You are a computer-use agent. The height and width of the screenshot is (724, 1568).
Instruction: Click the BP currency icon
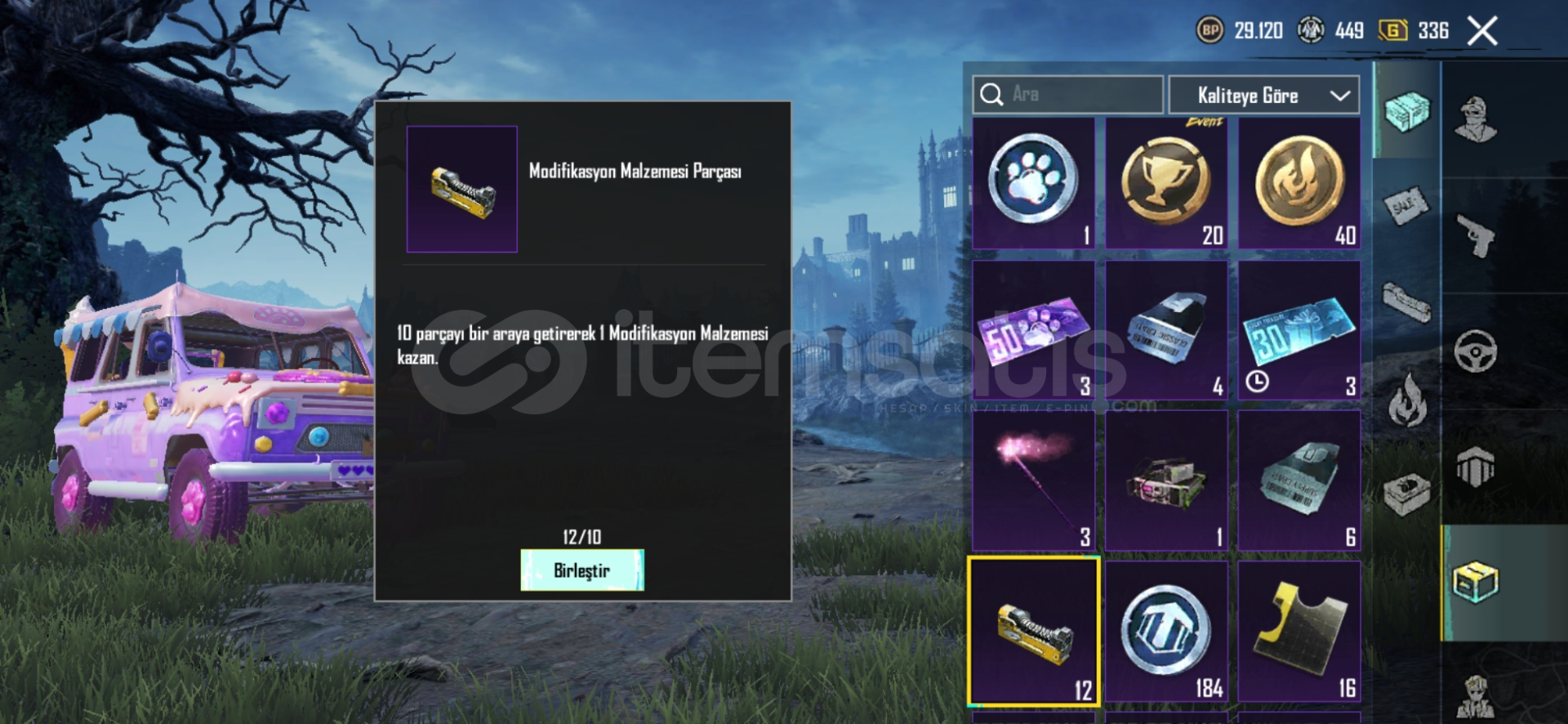click(x=1210, y=31)
